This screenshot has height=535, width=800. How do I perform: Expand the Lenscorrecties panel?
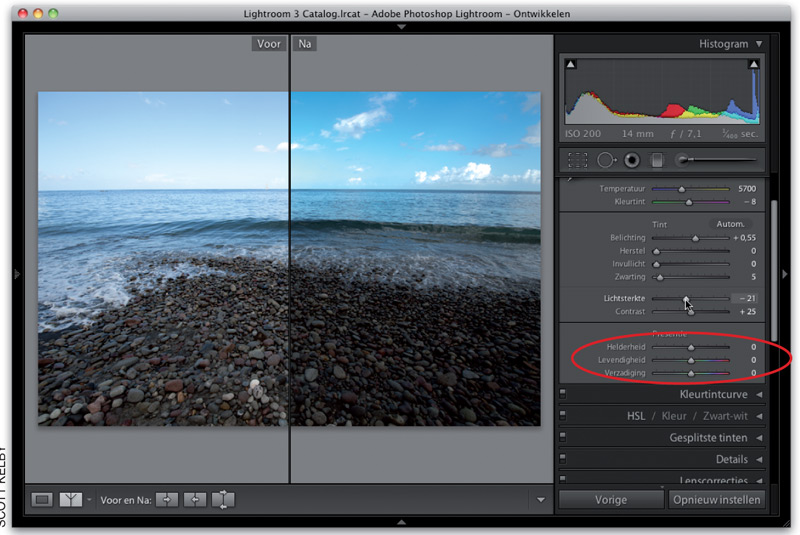point(759,480)
